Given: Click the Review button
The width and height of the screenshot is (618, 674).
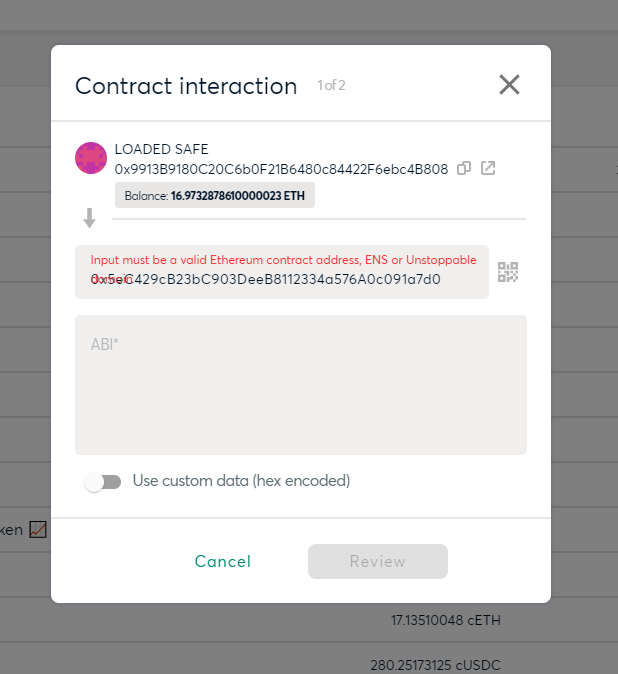Looking at the screenshot, I should pos(378,561).
